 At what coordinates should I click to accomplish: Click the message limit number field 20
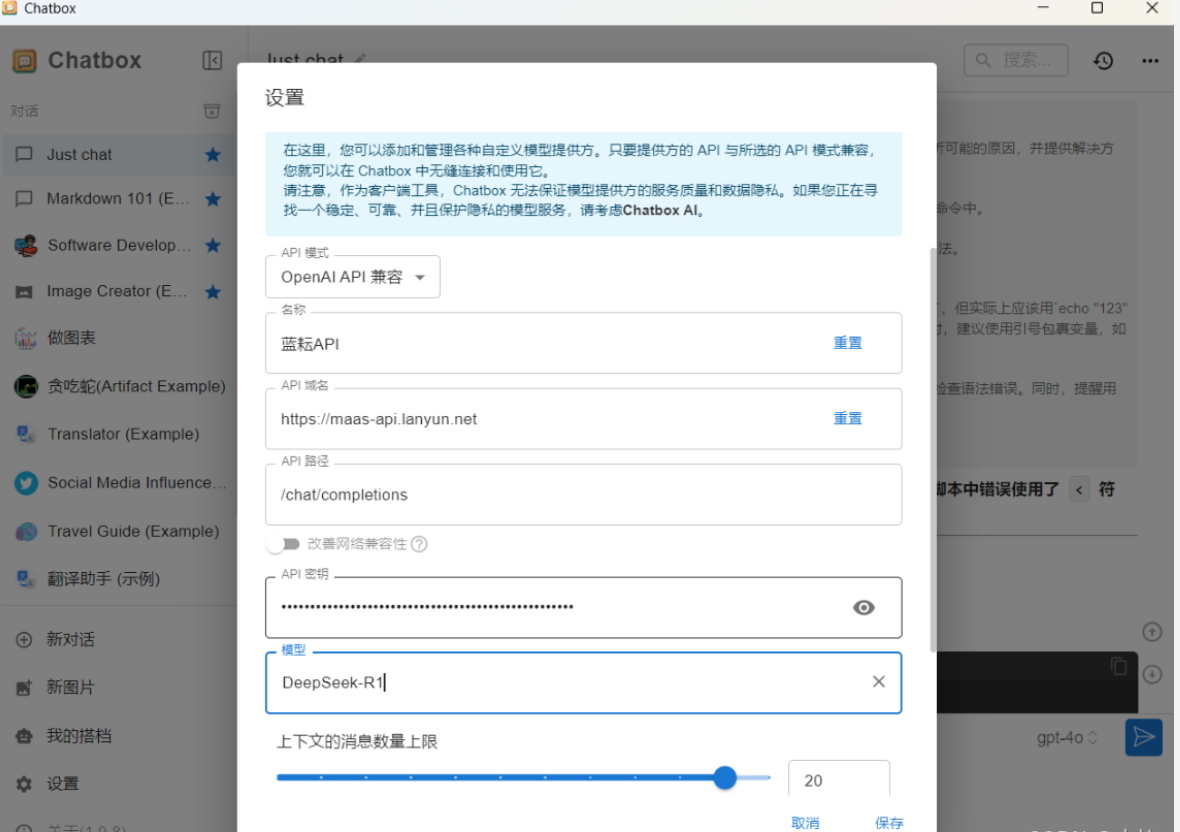[838, 780]
